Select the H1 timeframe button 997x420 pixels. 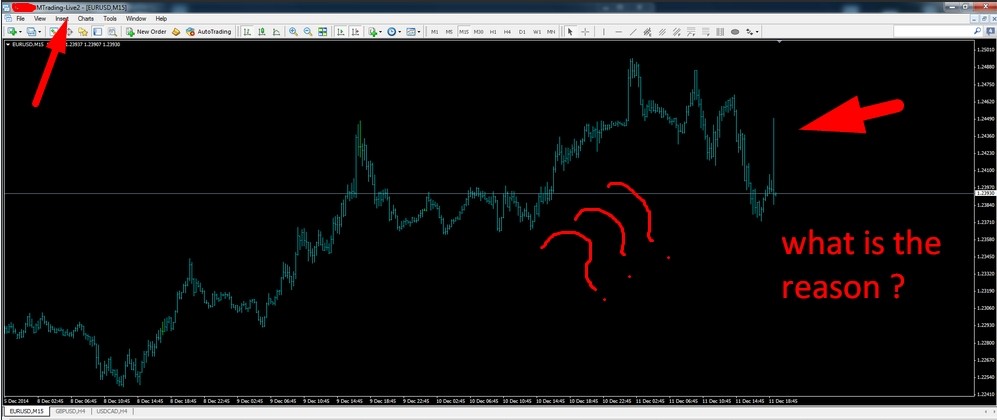point(493,31)
